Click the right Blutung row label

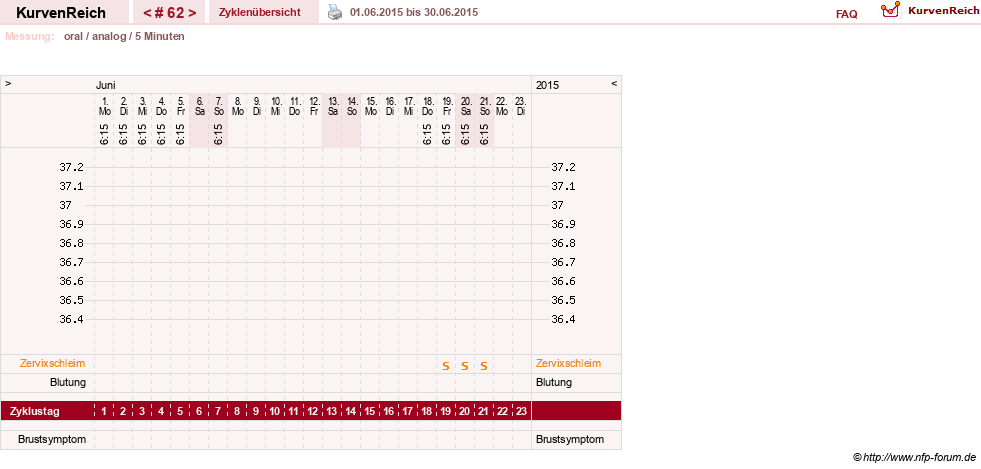(x=554, y=382)
